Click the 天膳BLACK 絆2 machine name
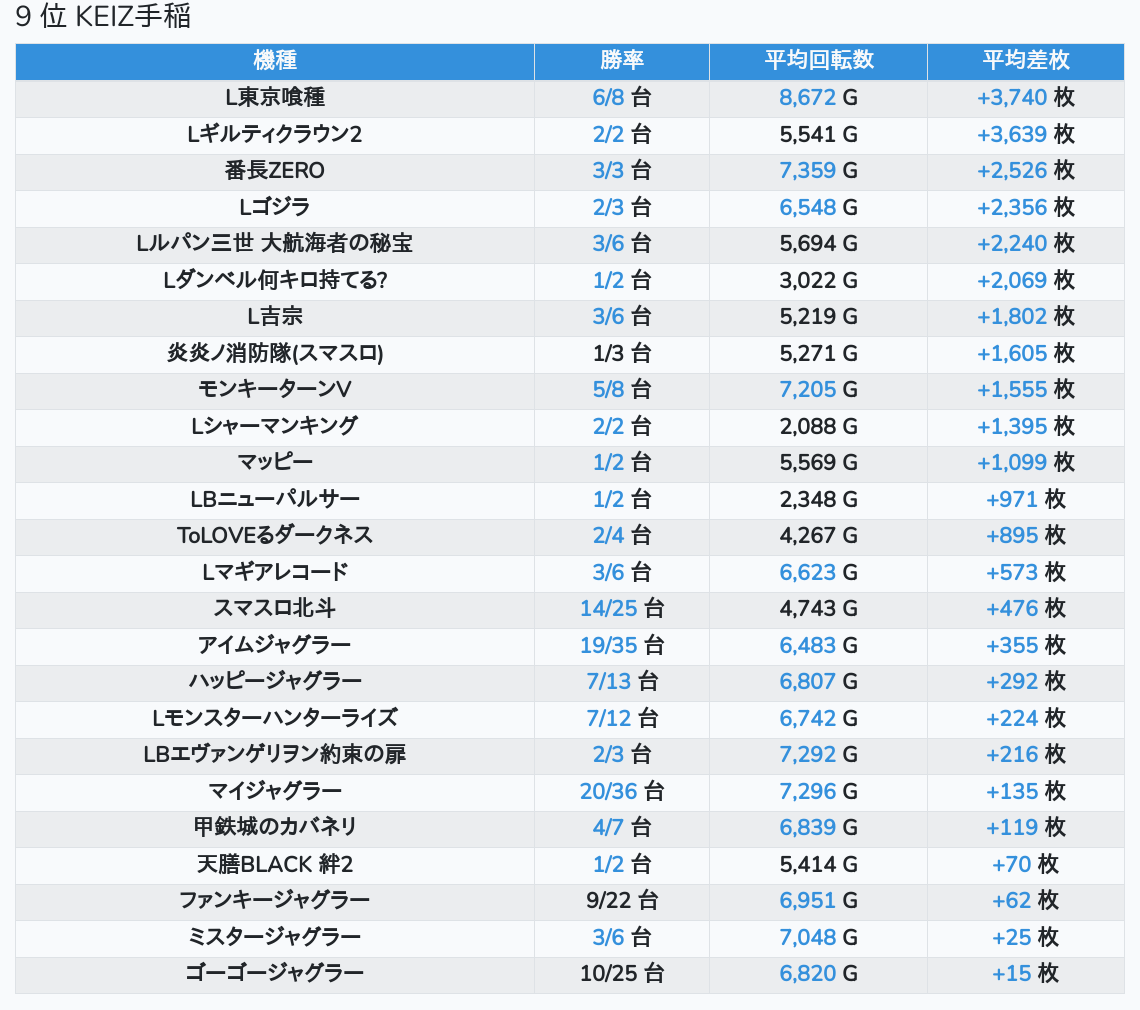Screen dimensions: 1140x1010 pyautogui.click(x=275, y=865)
